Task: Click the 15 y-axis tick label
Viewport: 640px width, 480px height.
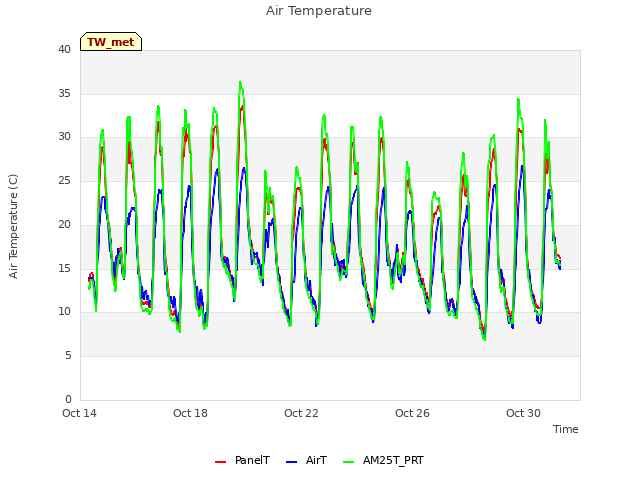Action: coord(64,268)
